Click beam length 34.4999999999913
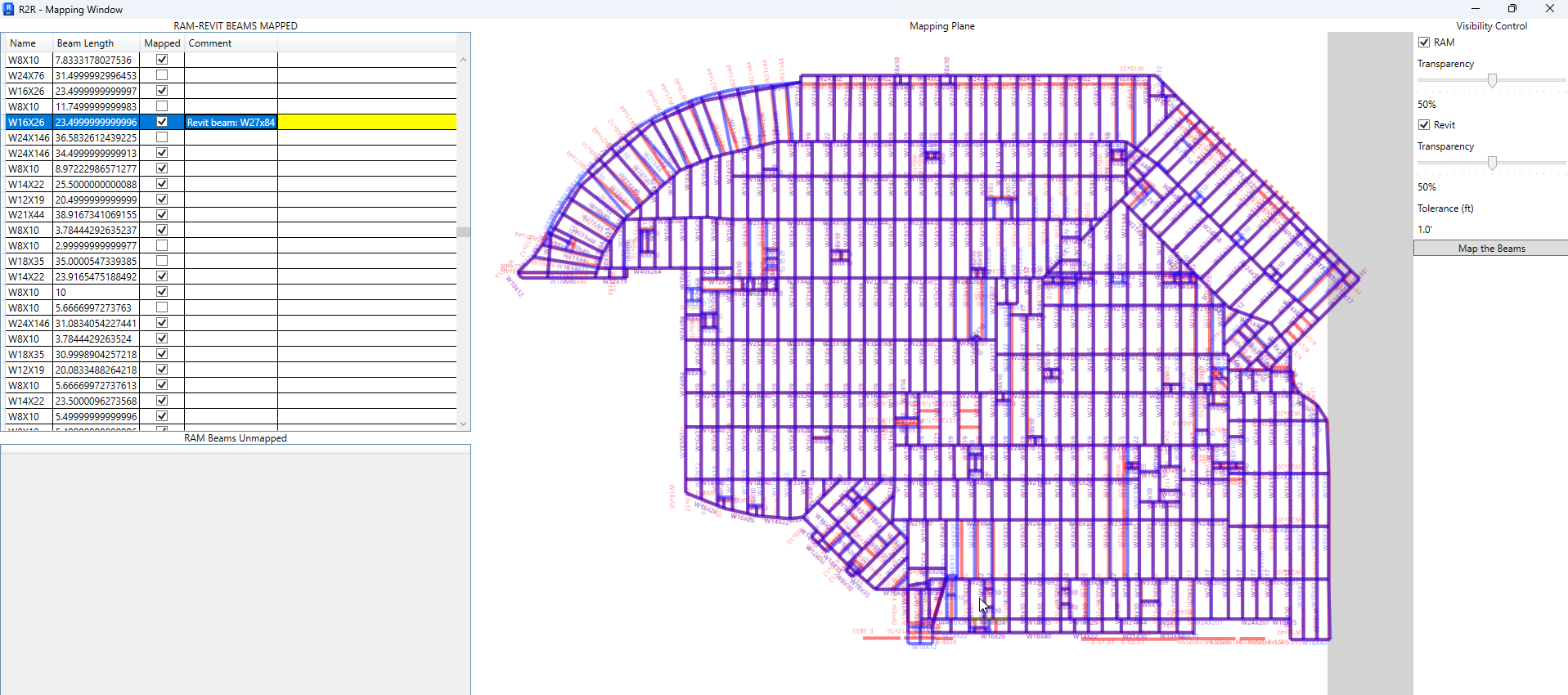Screen dimensions: 1568x695 coord(97,153)
